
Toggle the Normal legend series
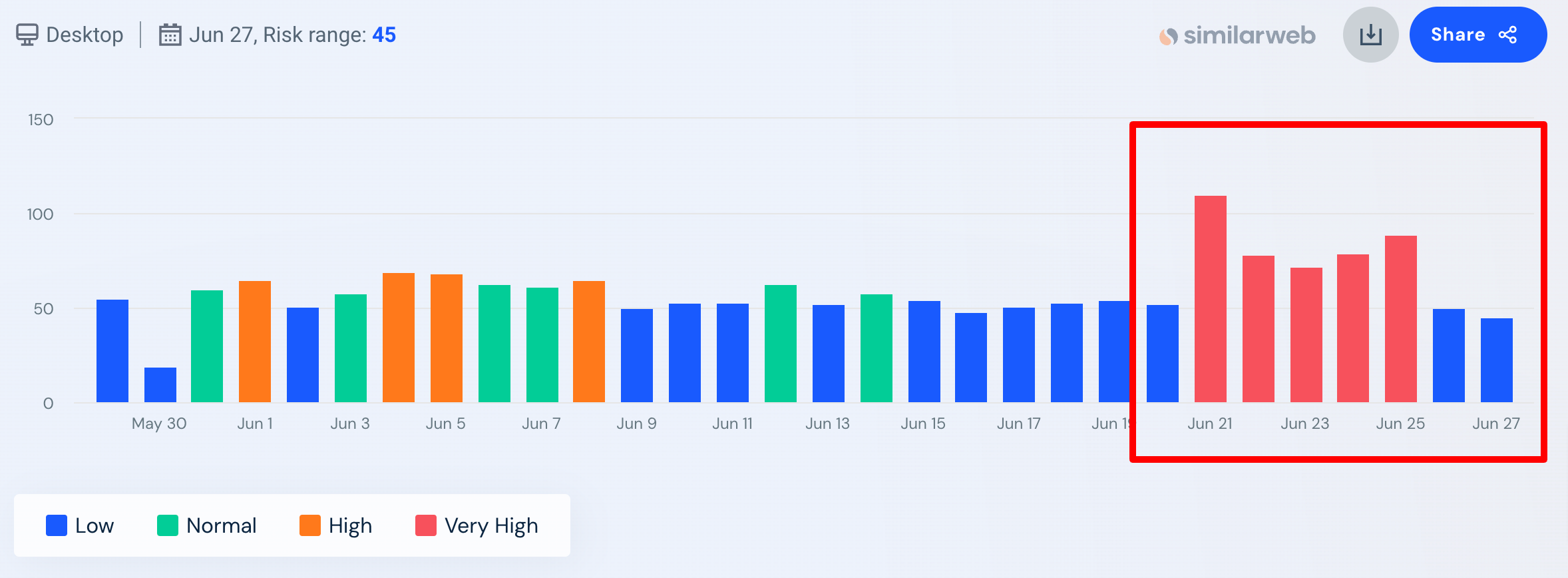pyautogui.click(x=206, y=525)
